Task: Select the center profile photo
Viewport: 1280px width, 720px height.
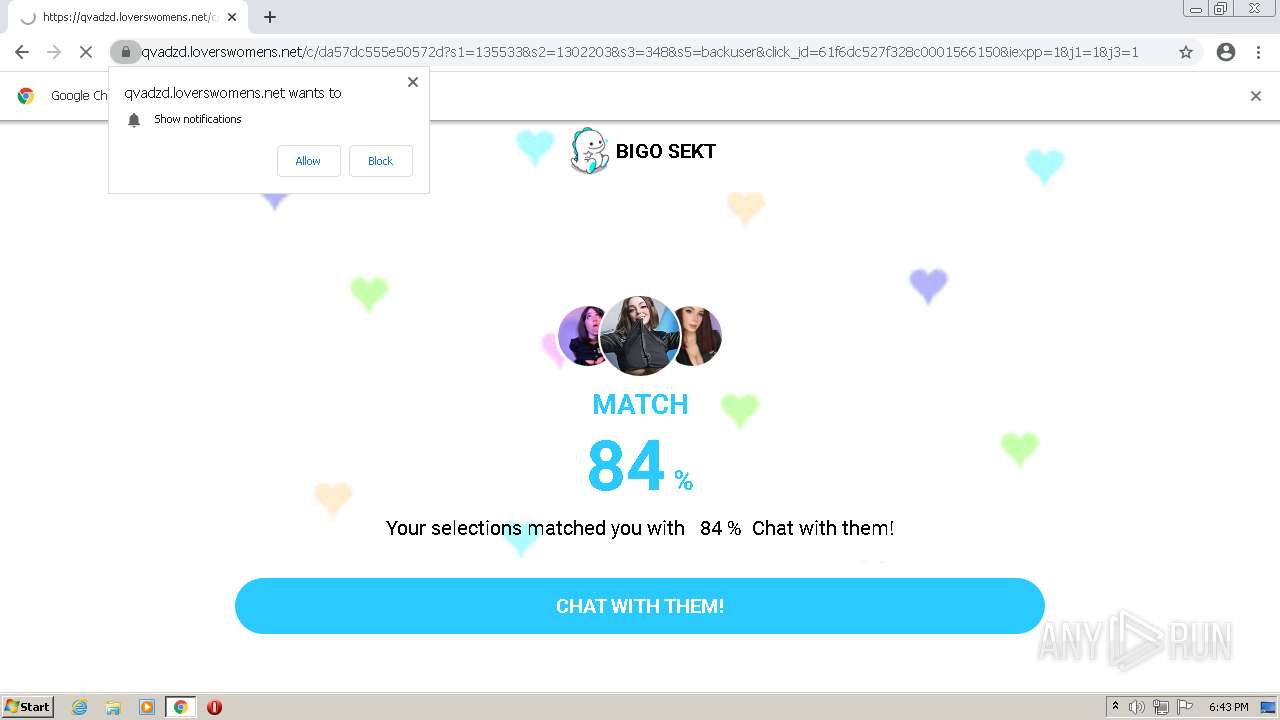Action: coord(640,335)
